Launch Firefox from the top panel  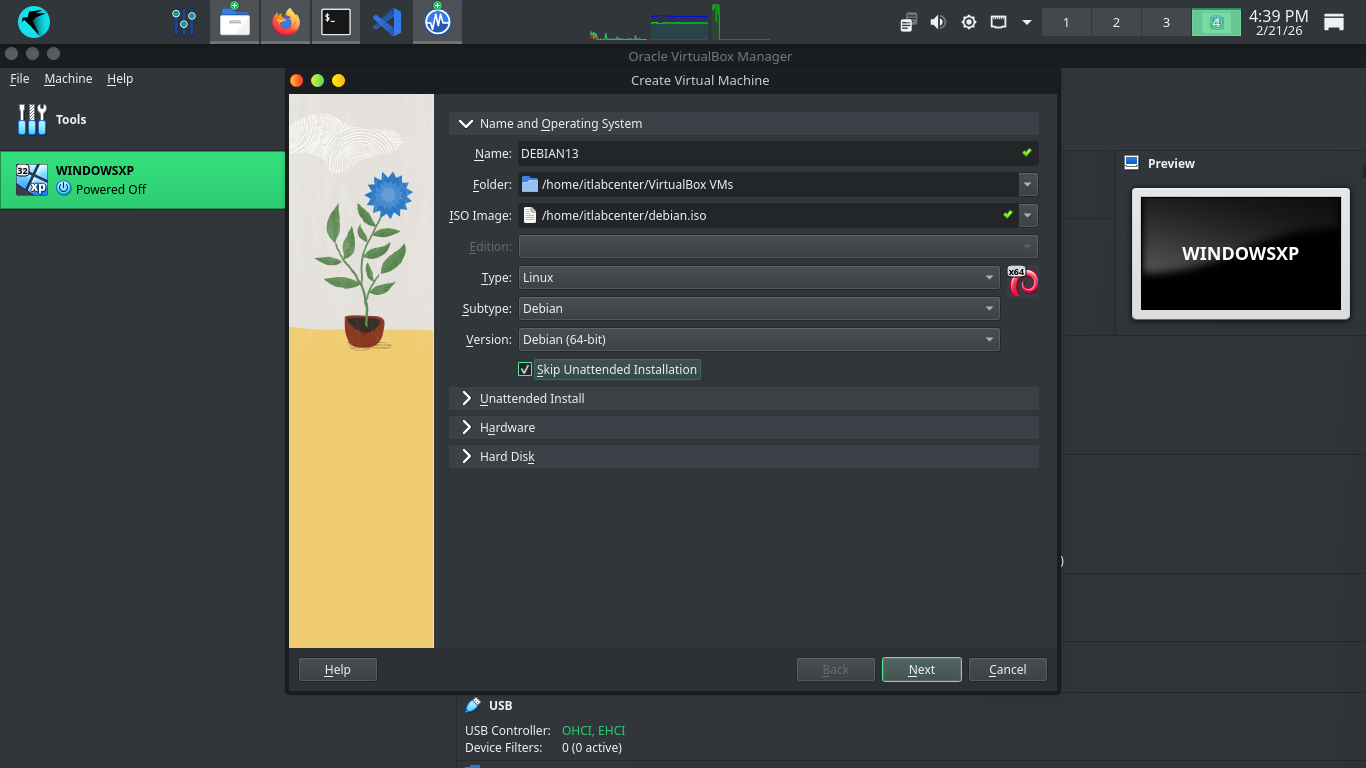pyautogui.click(x=286, y=21)
